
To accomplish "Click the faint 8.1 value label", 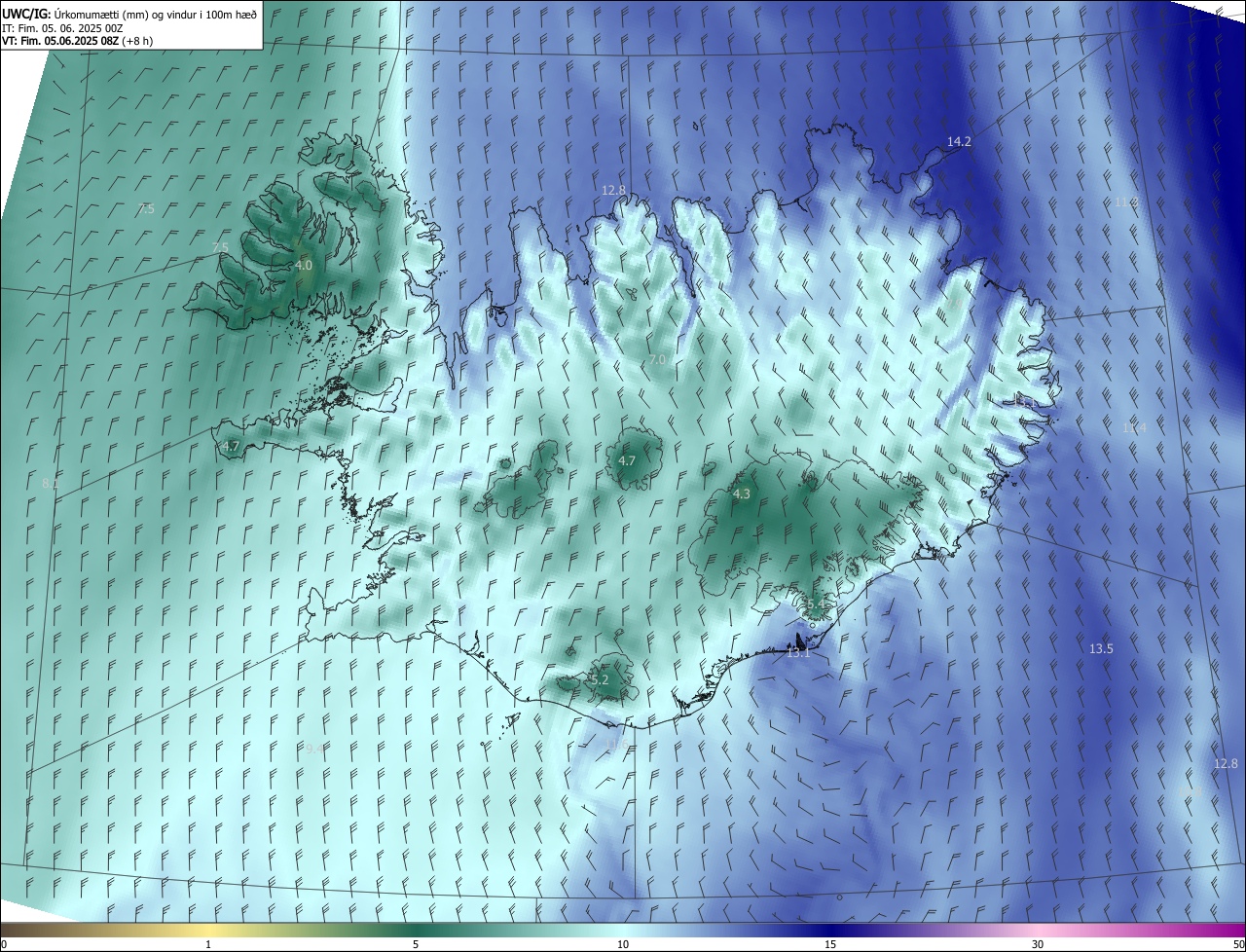I will 51,483.
